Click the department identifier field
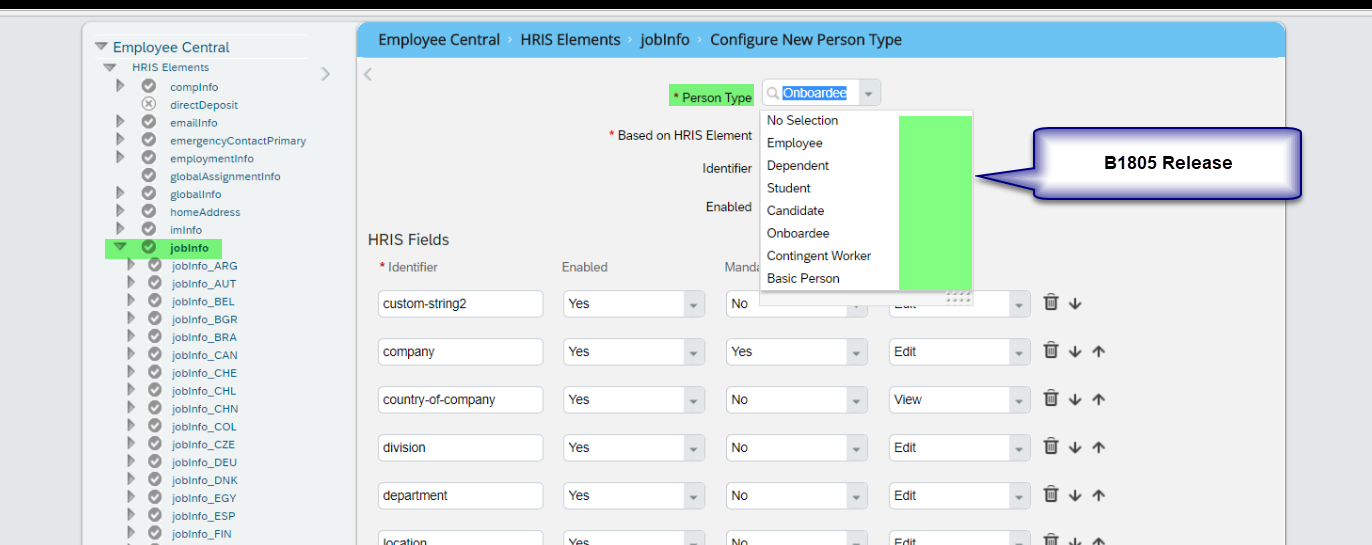Image resolution: width=1372 pixels, height=545 pixels. pos(460,496)
